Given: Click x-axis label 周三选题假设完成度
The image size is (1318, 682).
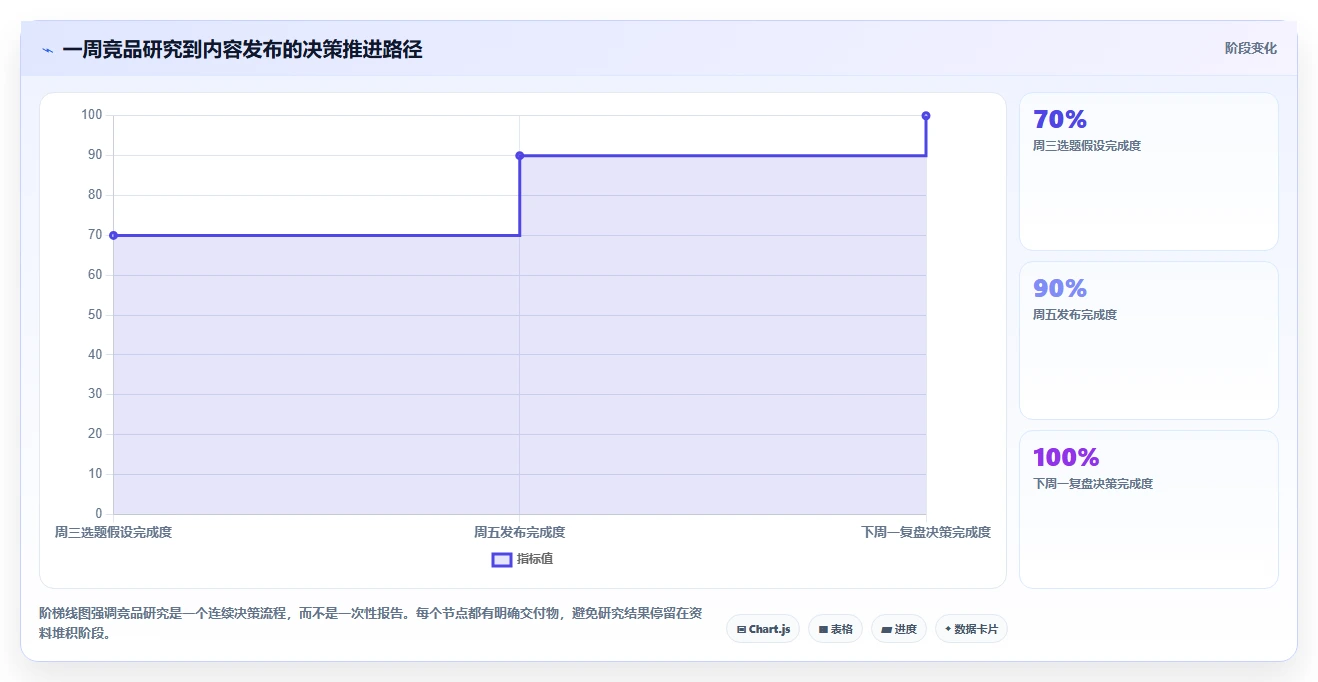Looking at the screenshot, I should pyautogui.click(x=113, y=533).
